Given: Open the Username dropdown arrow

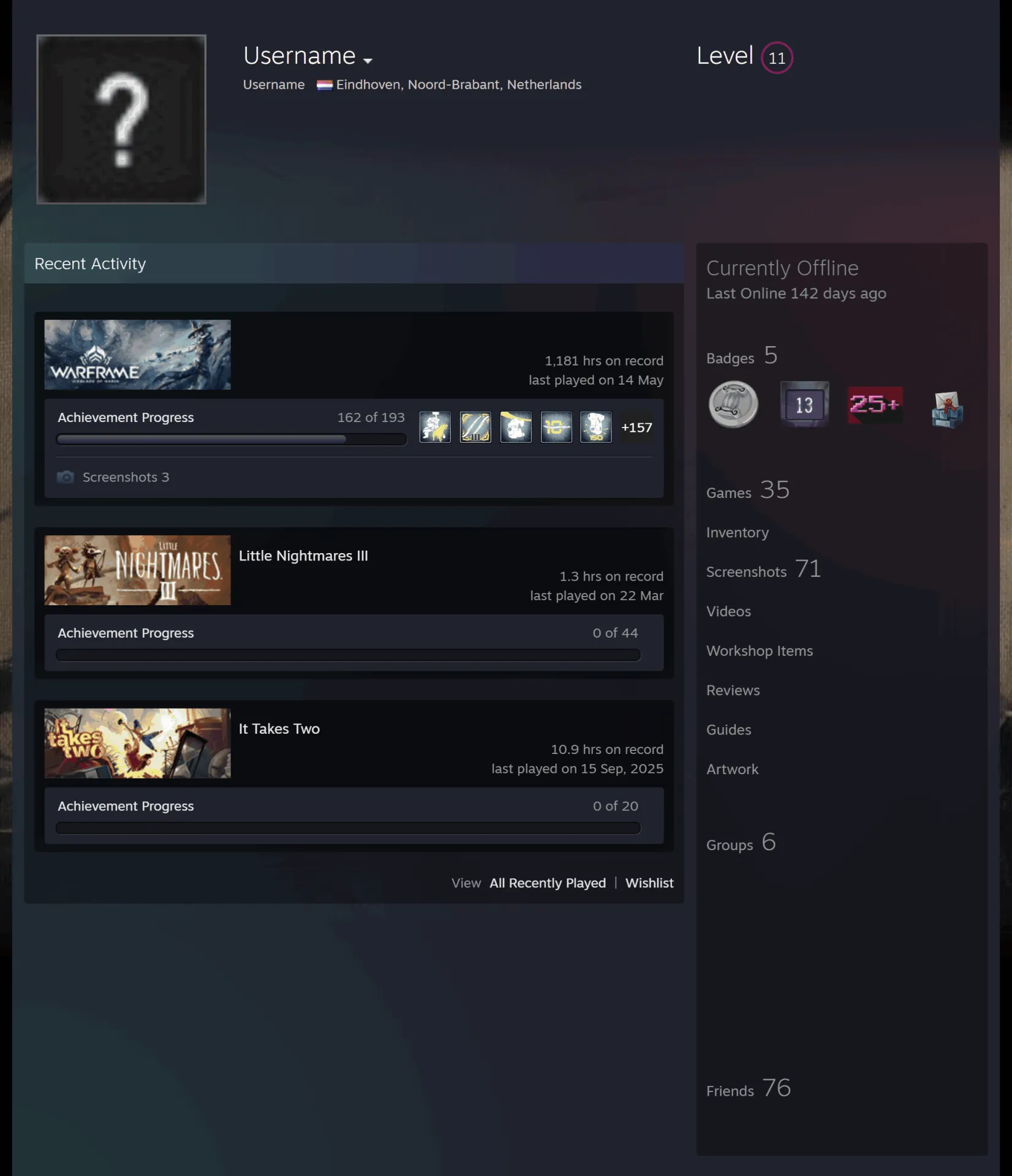Looking at the screenshot, I should (368, 61).
